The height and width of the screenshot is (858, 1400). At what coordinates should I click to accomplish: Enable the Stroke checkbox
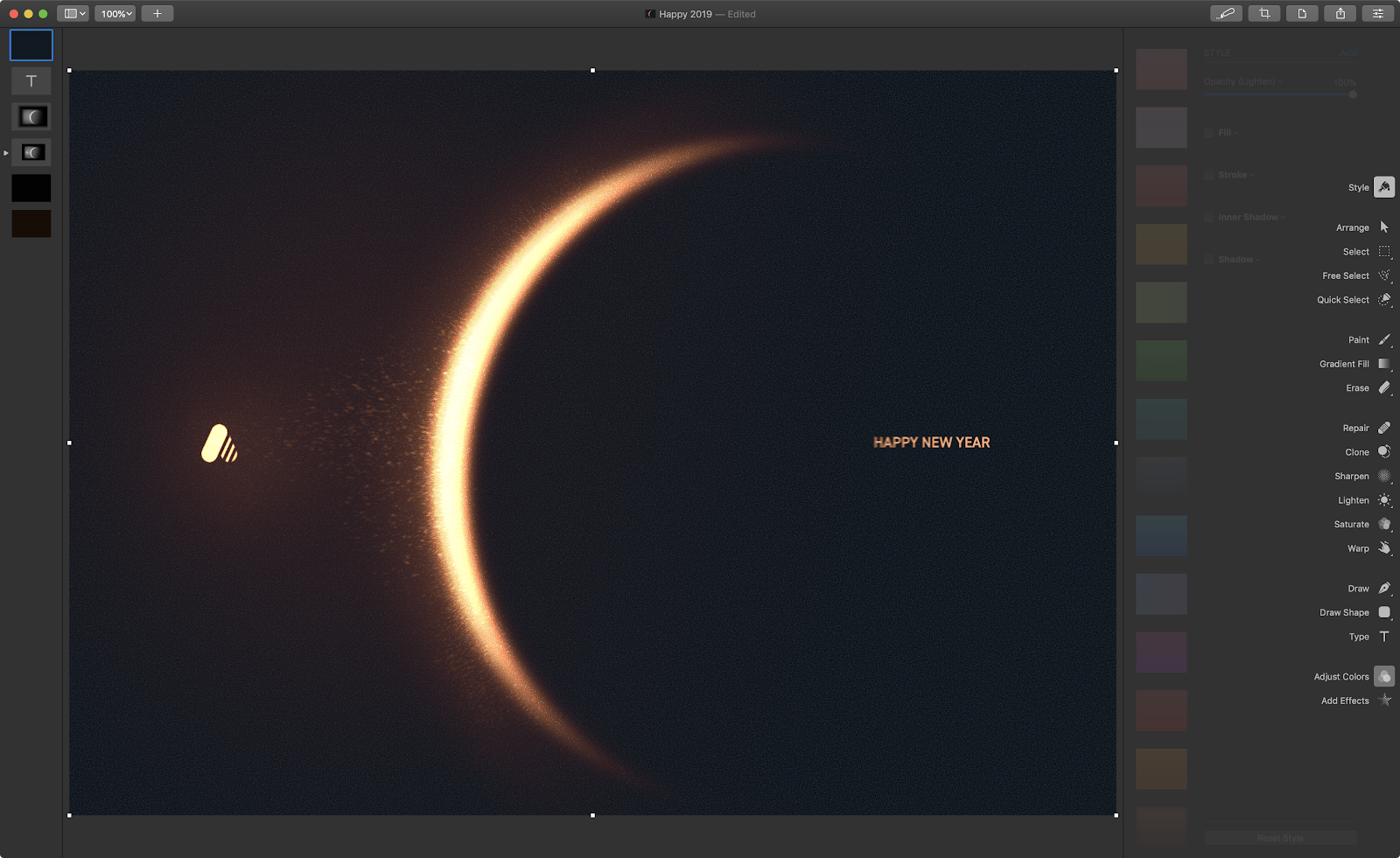(x=1209, y=175)
